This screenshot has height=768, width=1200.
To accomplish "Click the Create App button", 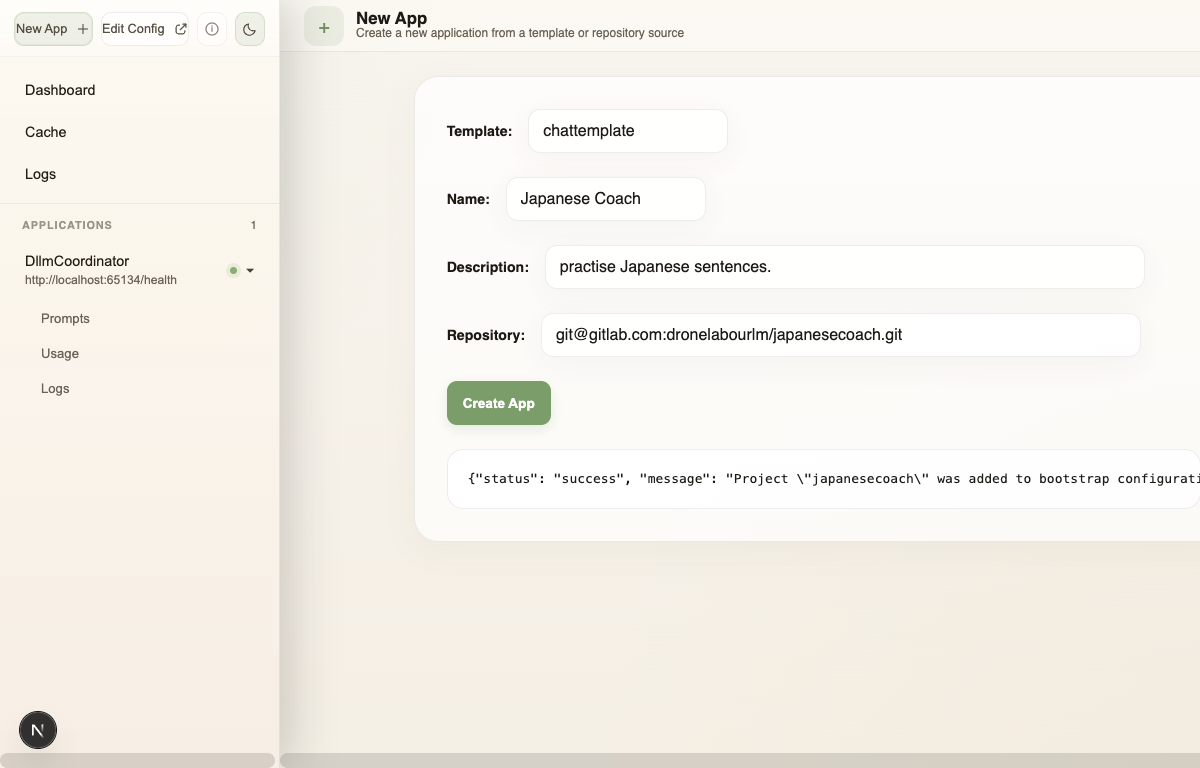I will pyautogui.click(x=499, y=403).
